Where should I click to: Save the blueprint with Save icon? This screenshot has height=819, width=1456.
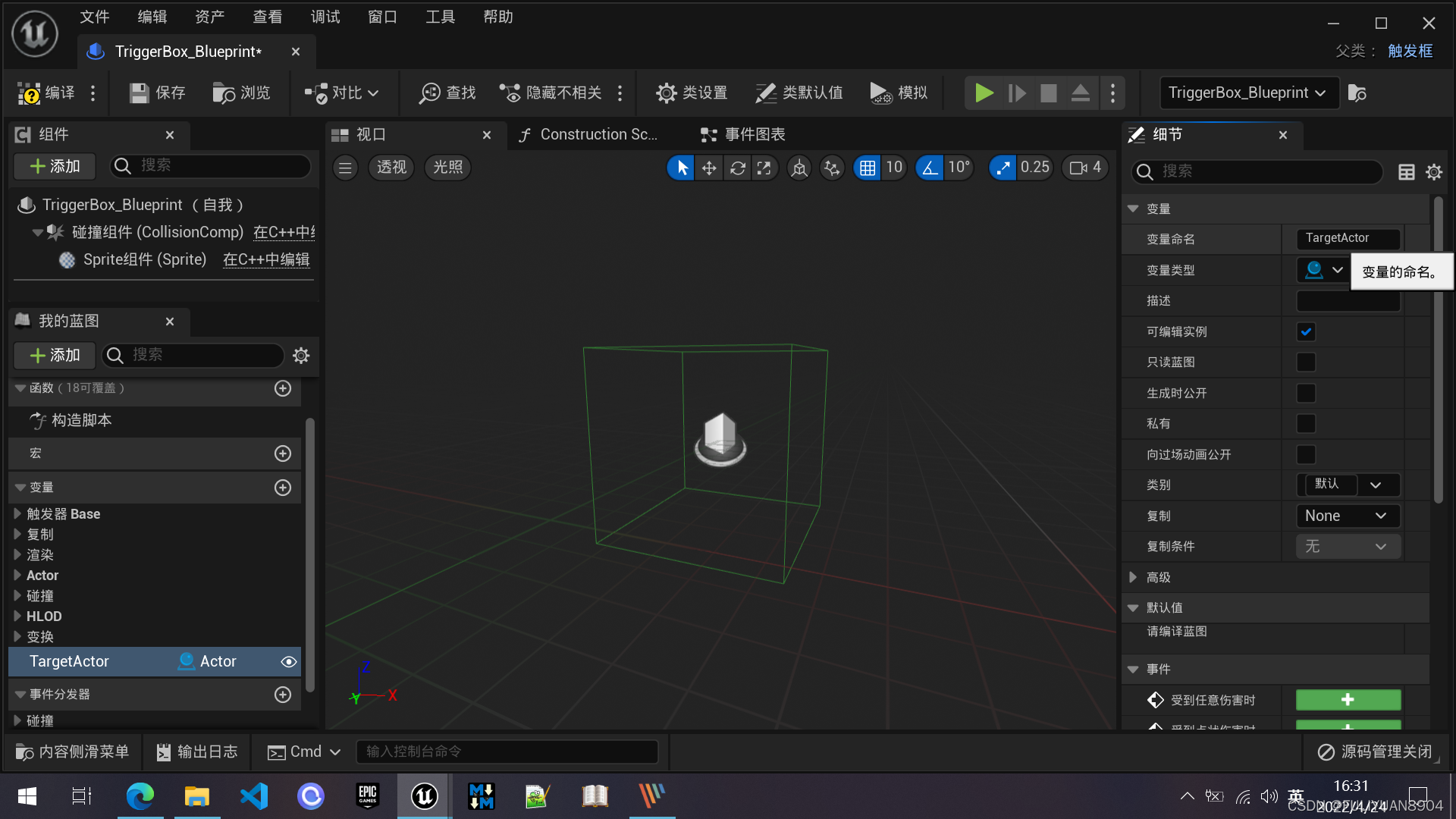139,93
